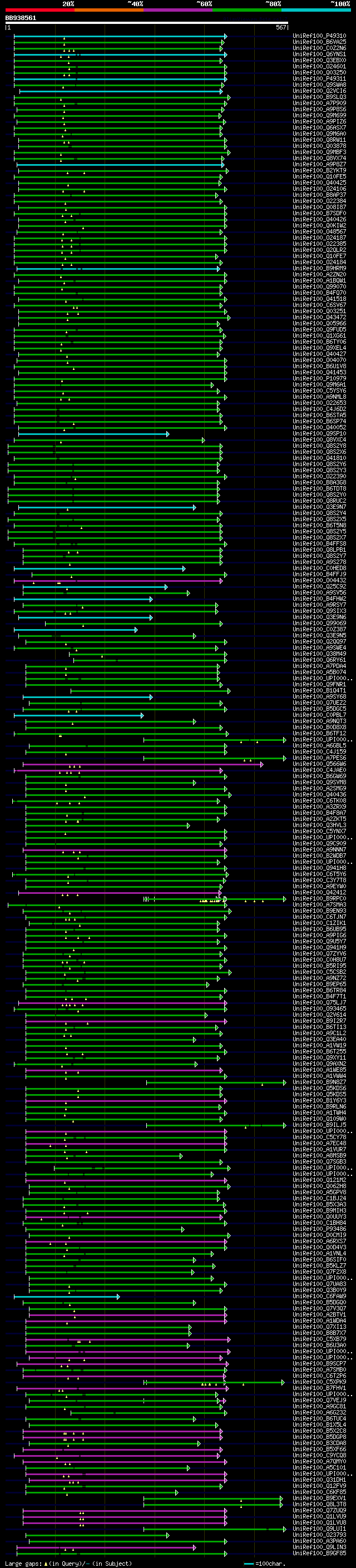Viewport: 356px width, 1568px height.
Task: Click the UniRef100_B9SLQ3 subject label
Action: [x=319, y=97]
